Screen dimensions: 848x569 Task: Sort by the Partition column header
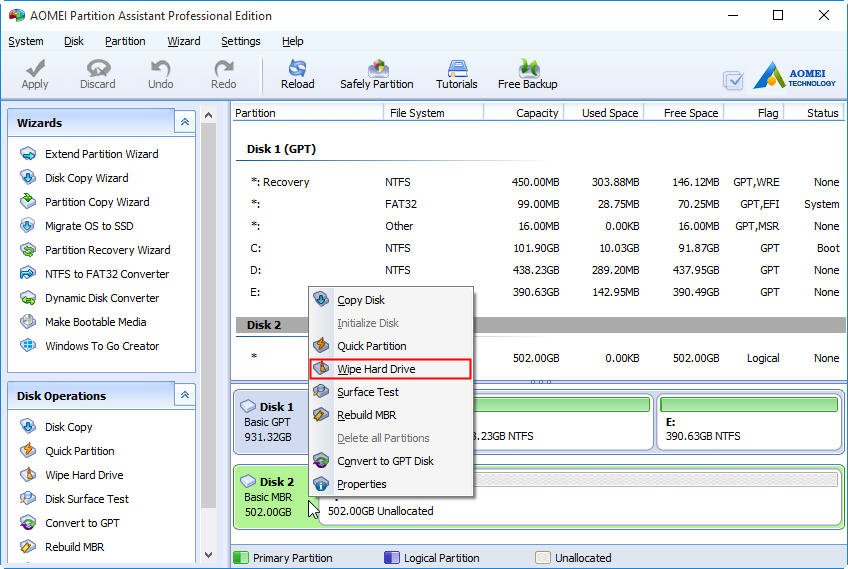click(x=307, y=113)
